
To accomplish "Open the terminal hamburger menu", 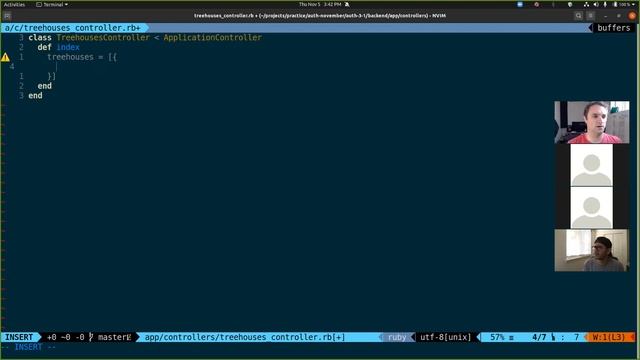I will pyautogui.click(x=591, y=16).
